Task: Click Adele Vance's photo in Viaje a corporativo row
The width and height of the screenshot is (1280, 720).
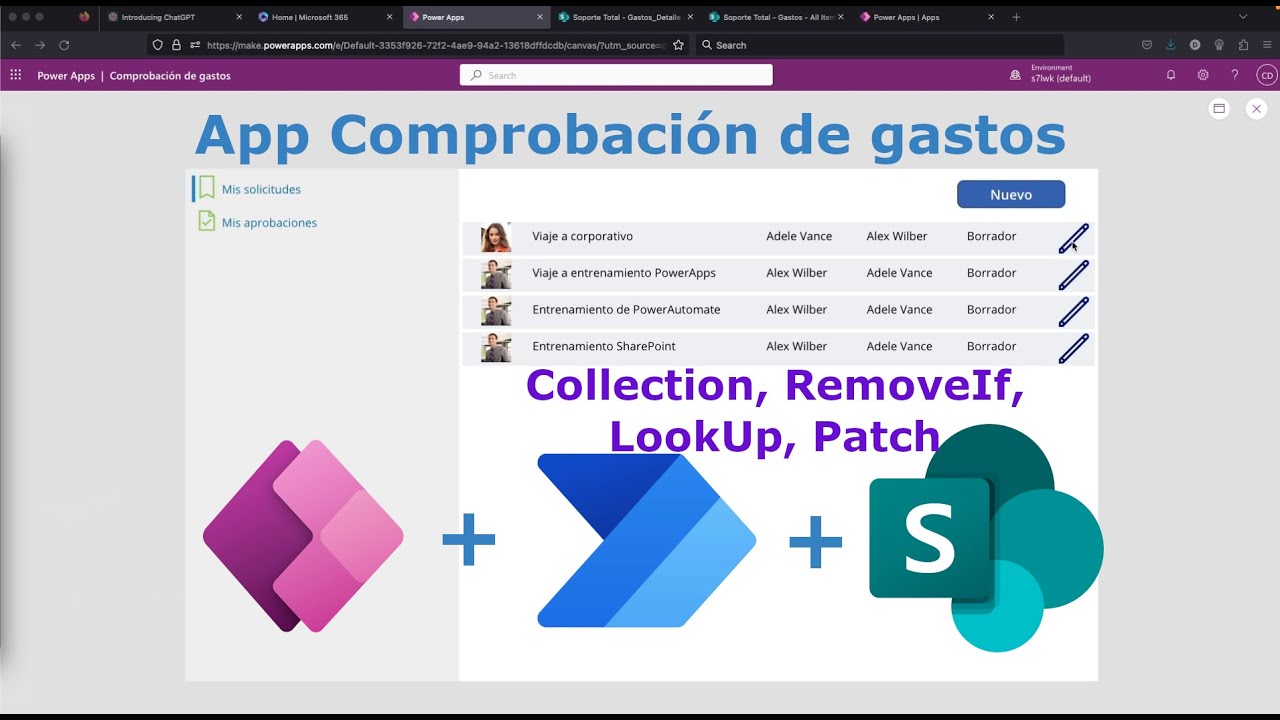Action: pyautogui.click(x=496, y=237)
